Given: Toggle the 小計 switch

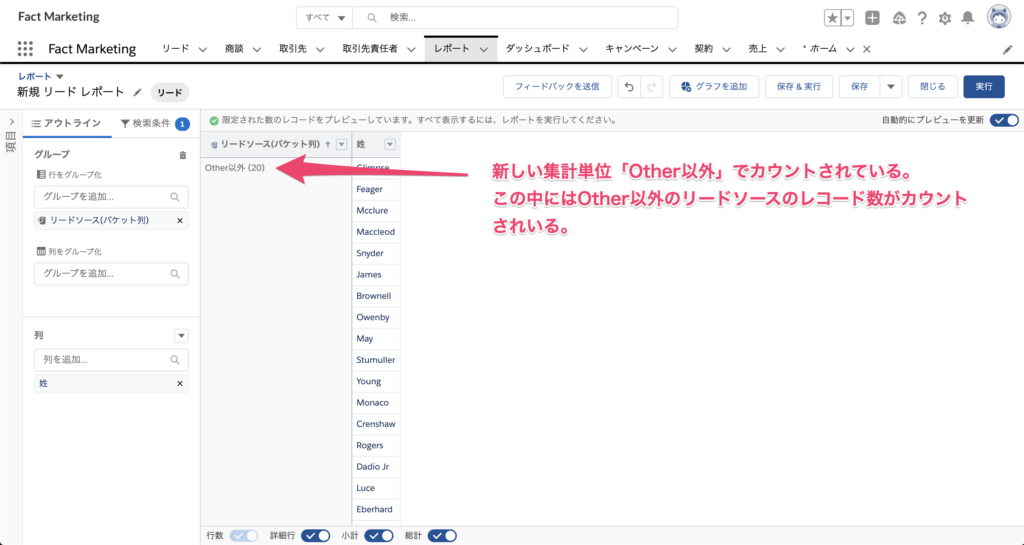Looking at the screenshot, I should click(x=379, y=536).
